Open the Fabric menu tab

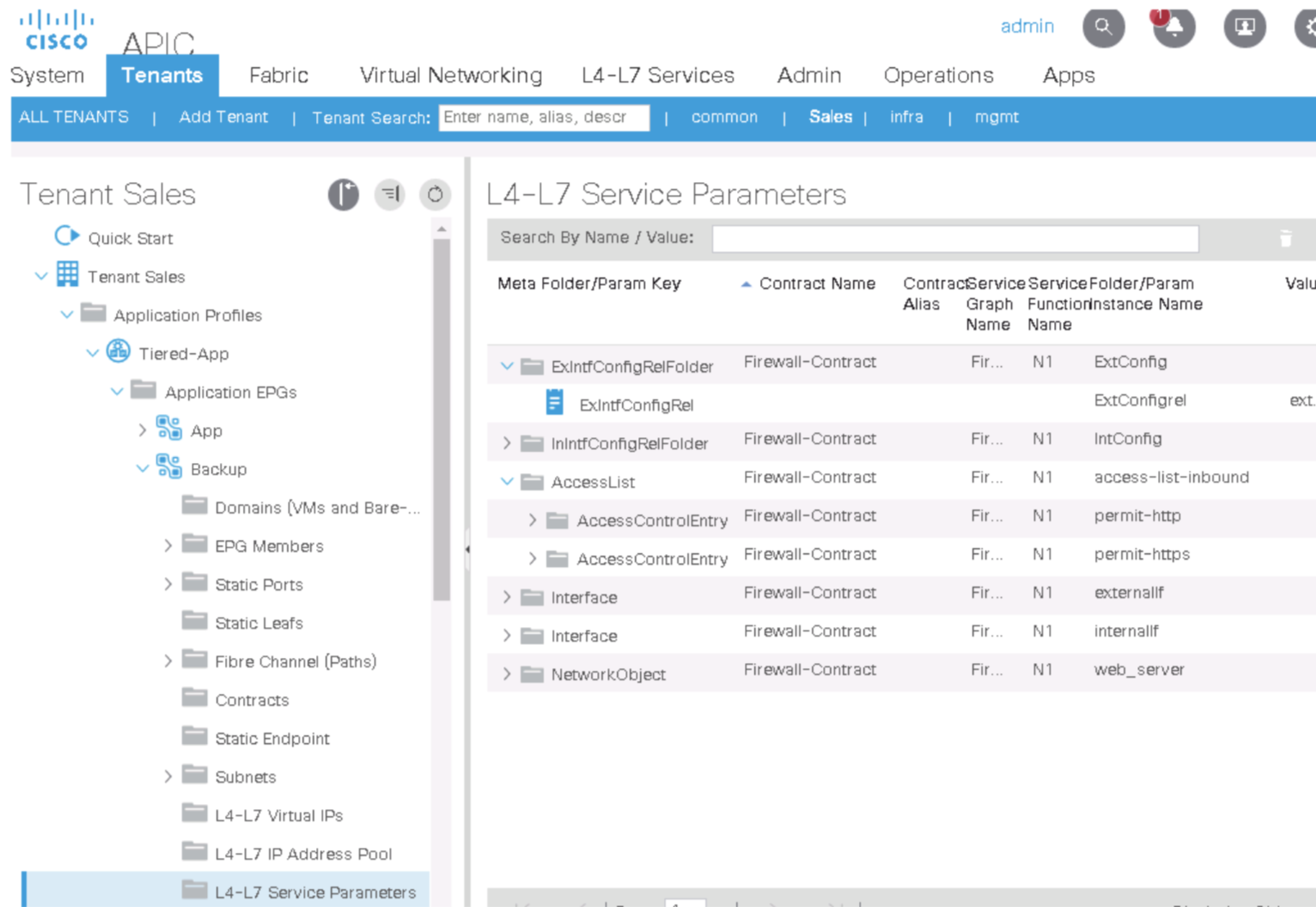point(278,76)
